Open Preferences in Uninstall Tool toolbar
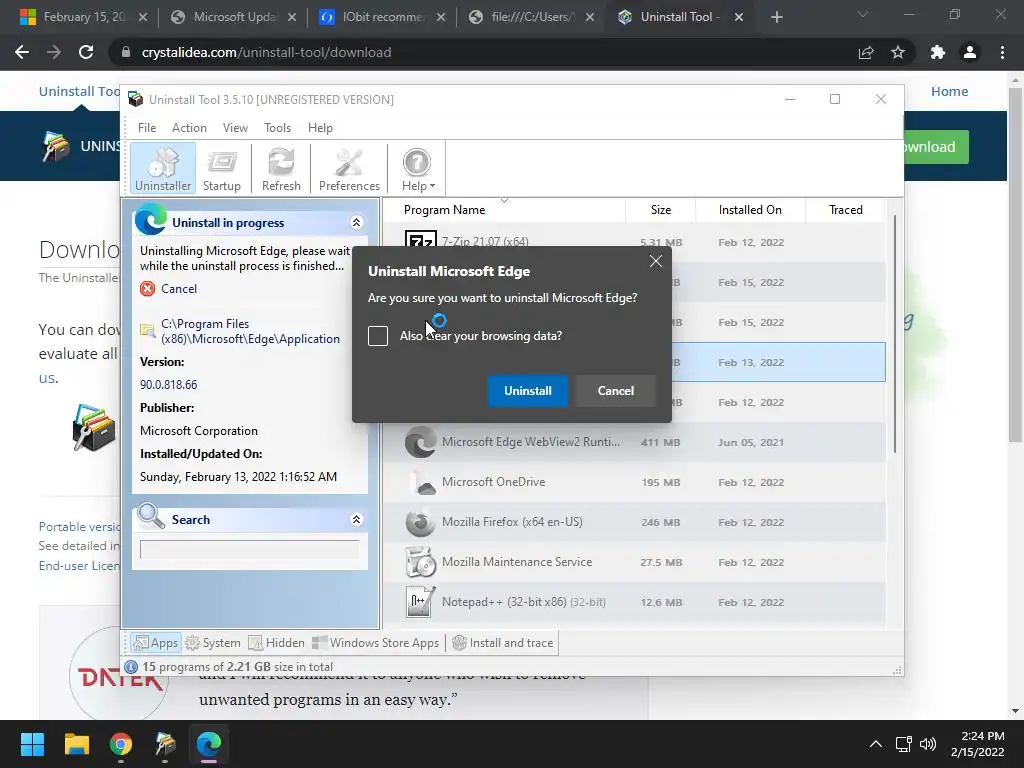The image size is (1024, 768). point(349,169)
